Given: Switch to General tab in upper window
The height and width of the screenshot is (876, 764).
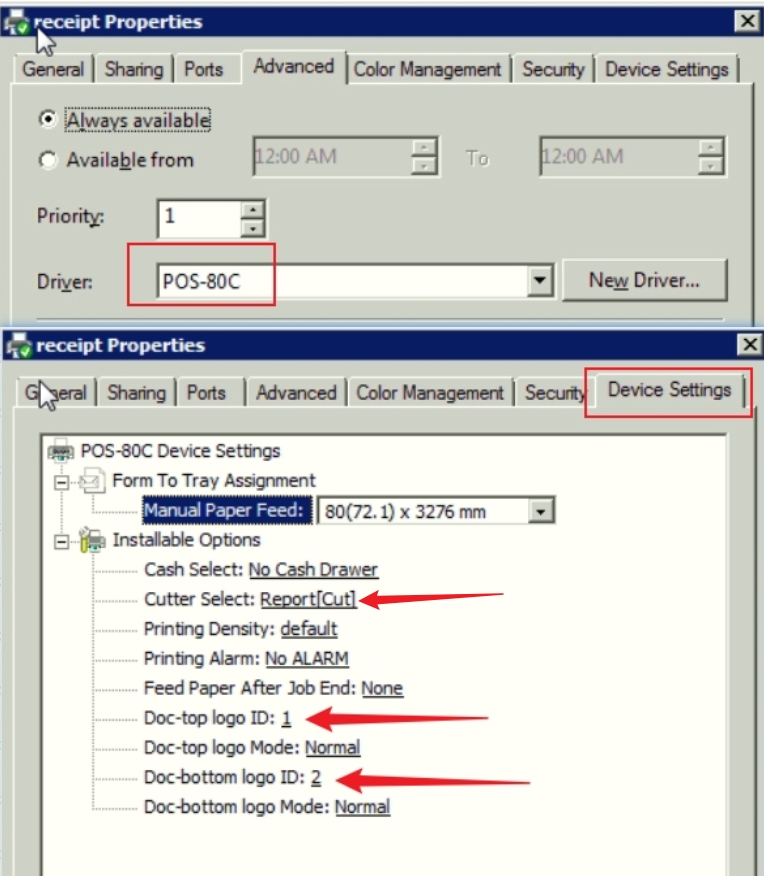Looking at the screenshot, I should (x=53, y=69).
